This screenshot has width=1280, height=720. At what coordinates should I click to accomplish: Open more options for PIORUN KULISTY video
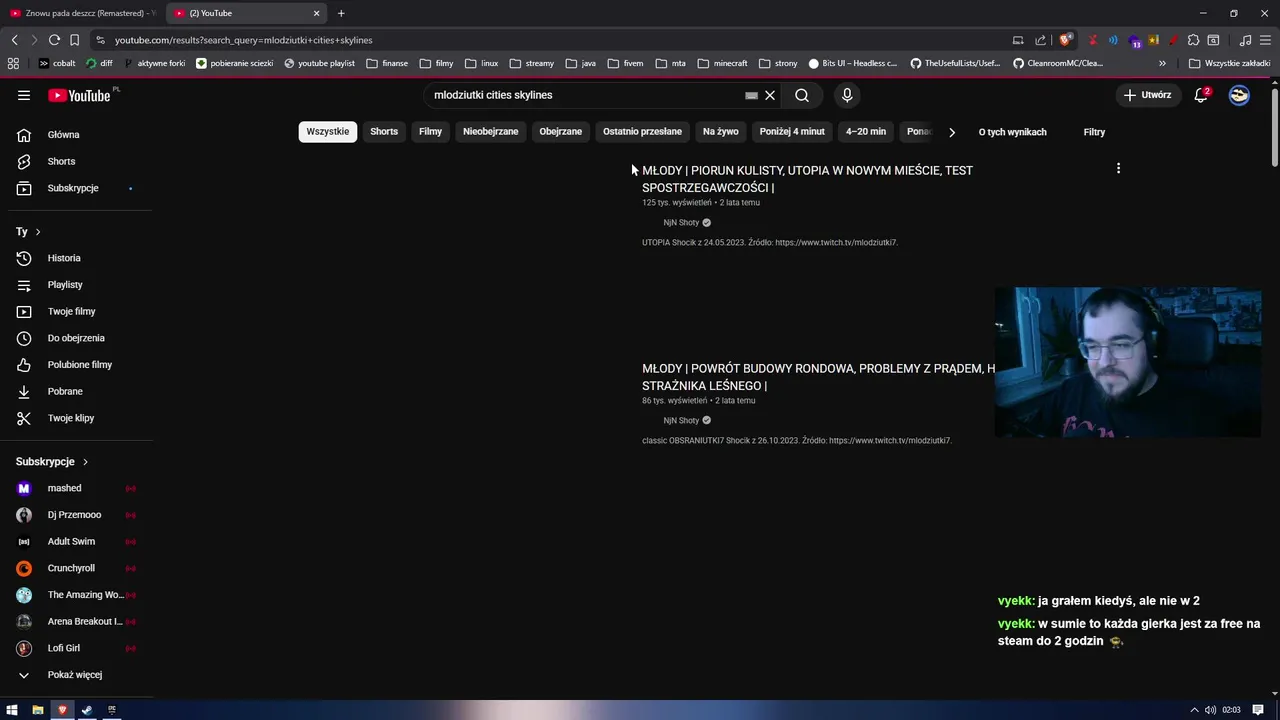pyautogui.click(x=1118, y=168)
